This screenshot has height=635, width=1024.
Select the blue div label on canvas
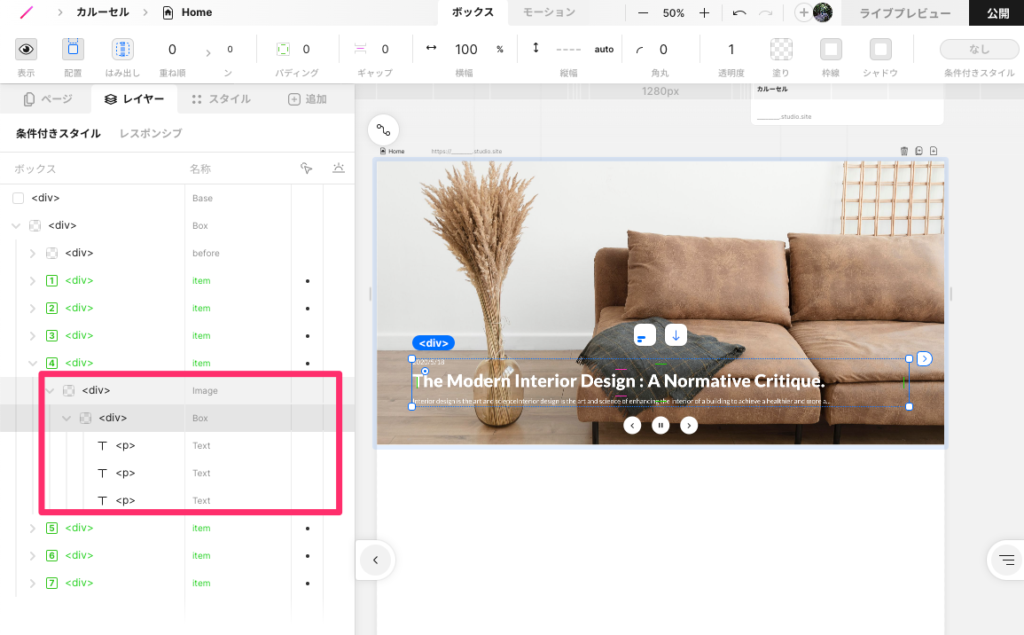click(433, 343)
